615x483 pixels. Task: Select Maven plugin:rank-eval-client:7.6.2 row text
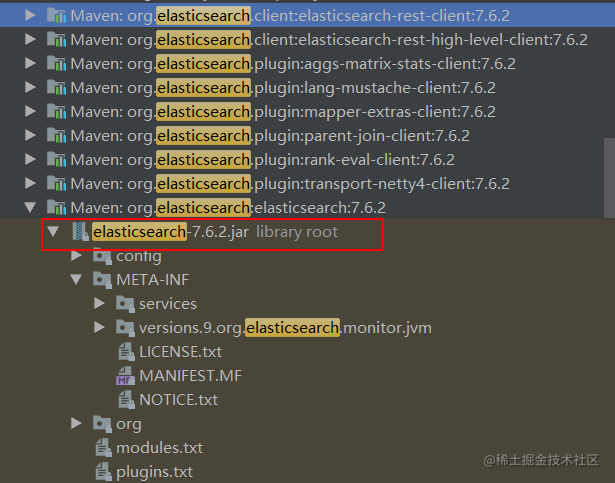(x=262, y=160)
